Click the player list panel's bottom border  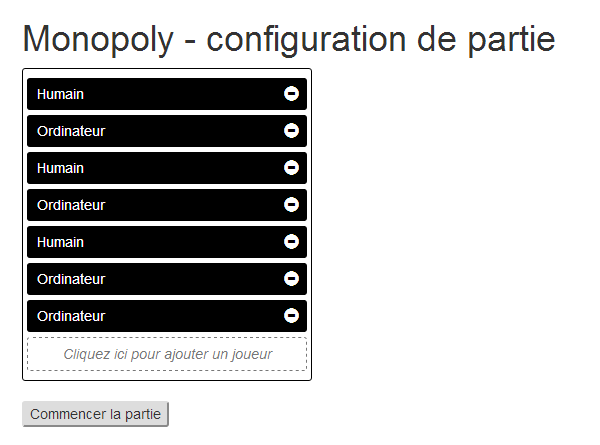click(x=167, y=380)
